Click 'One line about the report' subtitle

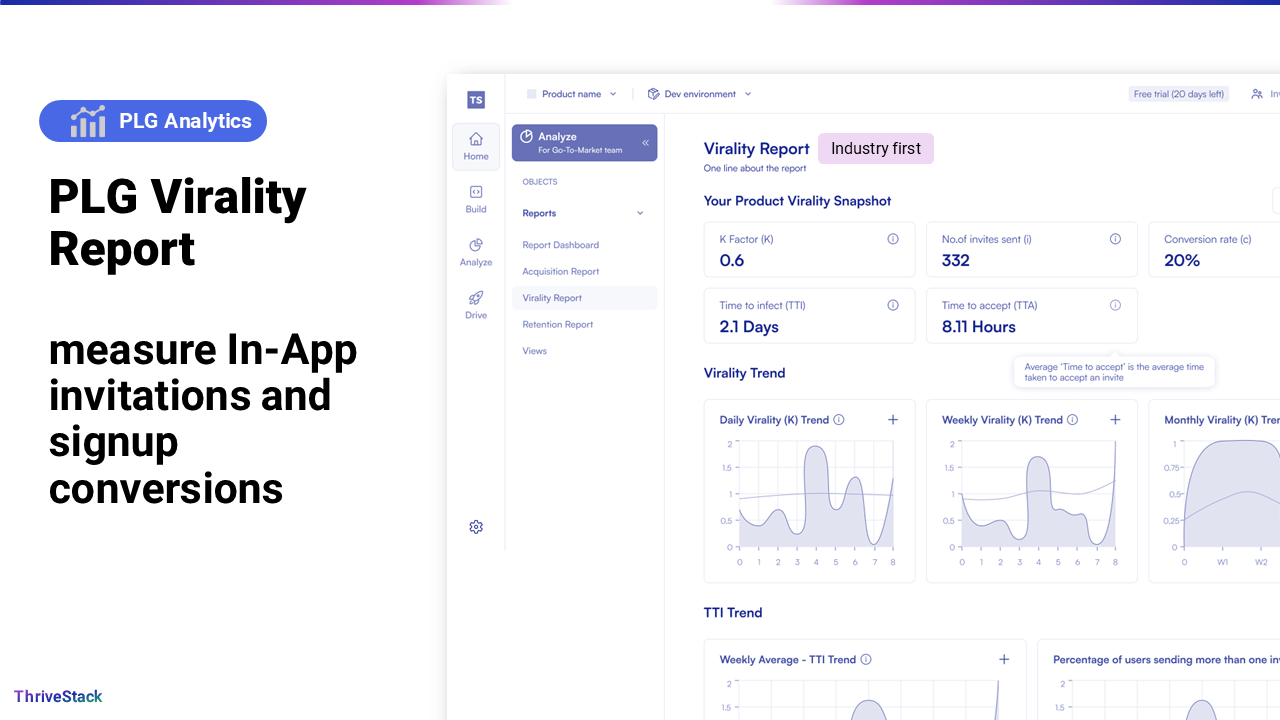coord(755,168)
